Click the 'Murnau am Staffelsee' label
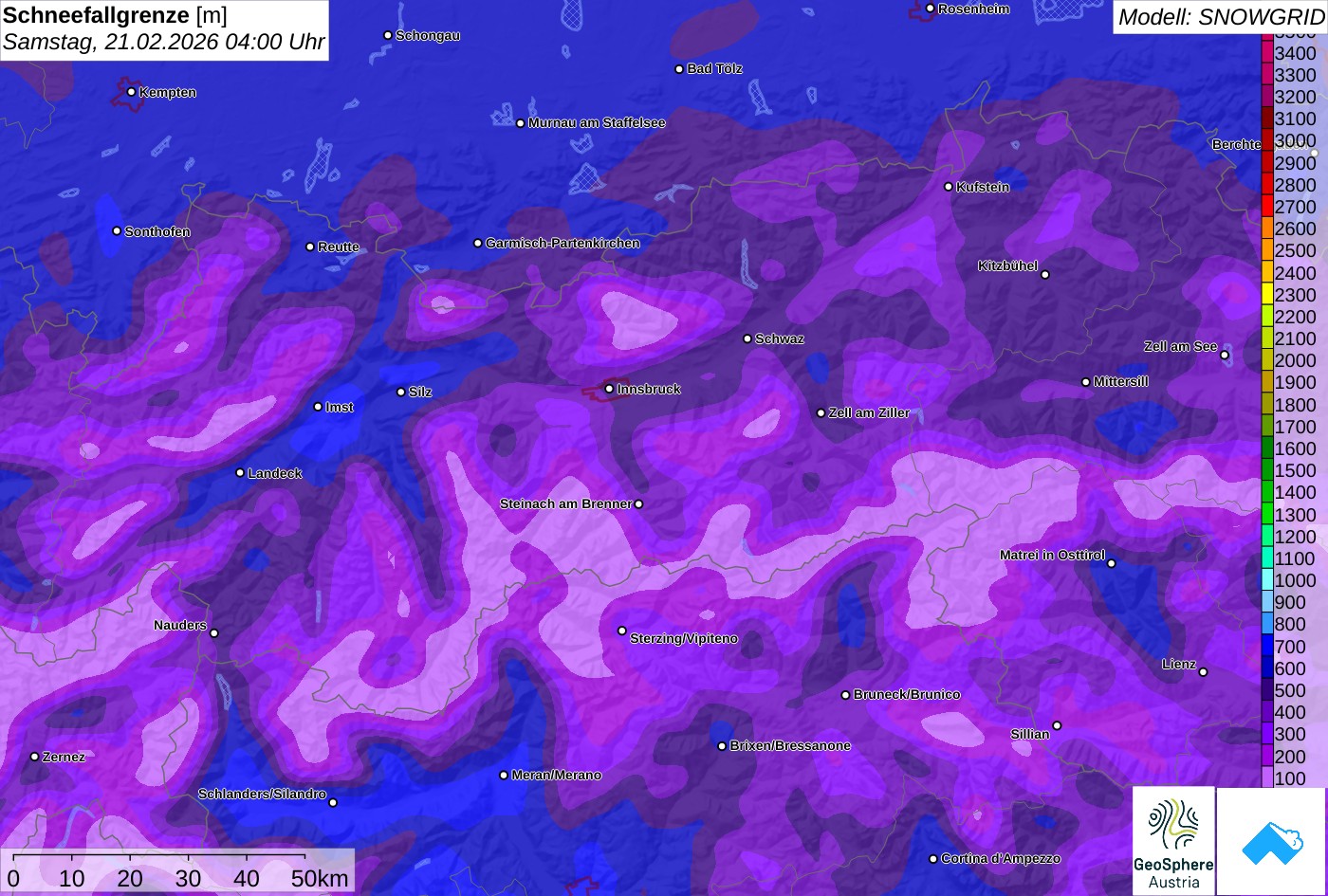Viewport: 1328px width, 896px height. pos(597,123)
